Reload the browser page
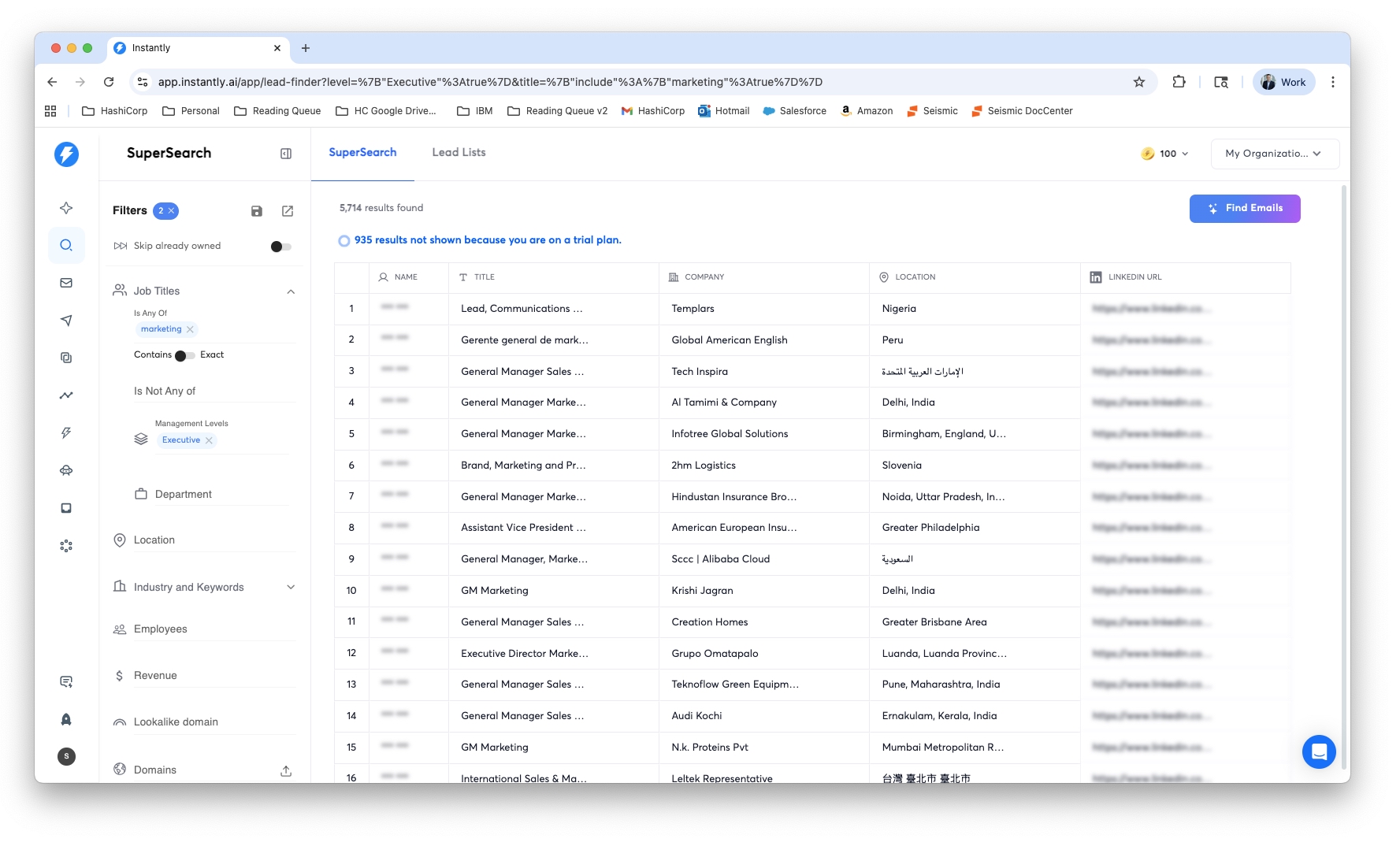Viewport: 1400px width, 846px height. point(109,82)
